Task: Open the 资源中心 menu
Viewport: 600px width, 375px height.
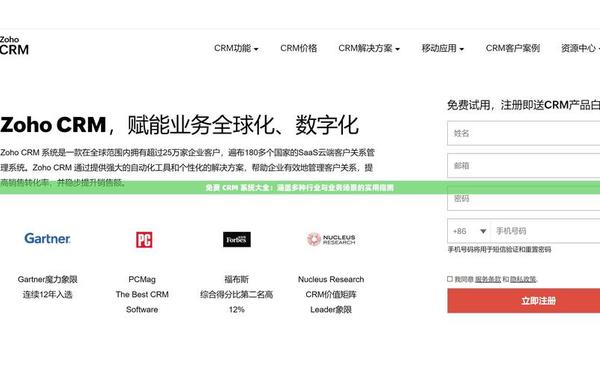Action: 580,48
